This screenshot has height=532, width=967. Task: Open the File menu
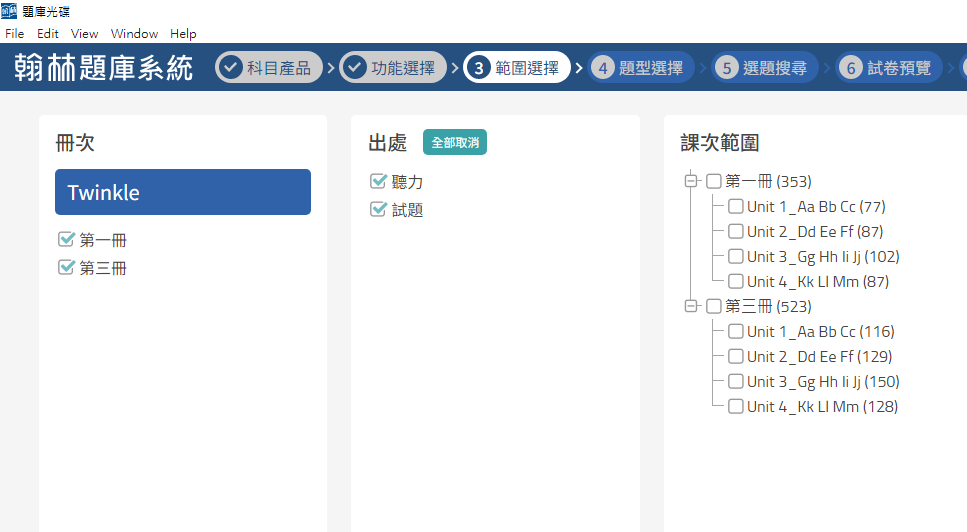(x=14, y=33)
